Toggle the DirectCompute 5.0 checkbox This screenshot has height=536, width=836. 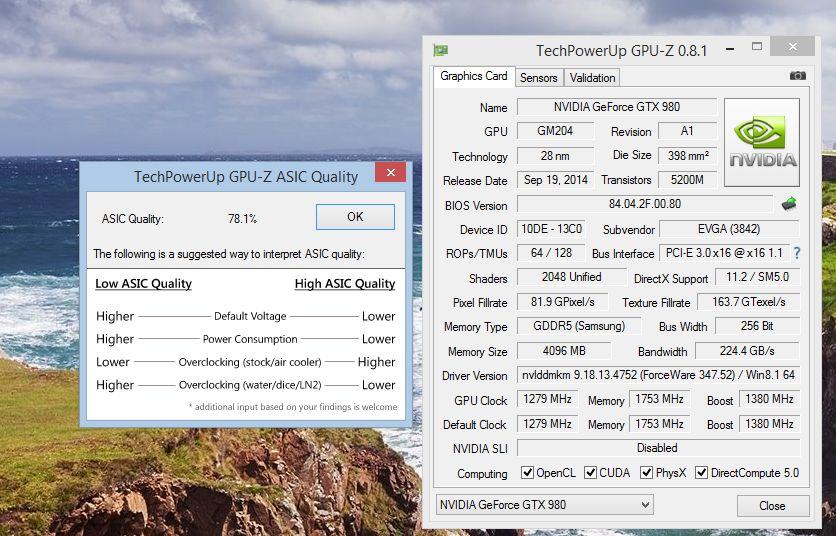click(x=701, y=473)
